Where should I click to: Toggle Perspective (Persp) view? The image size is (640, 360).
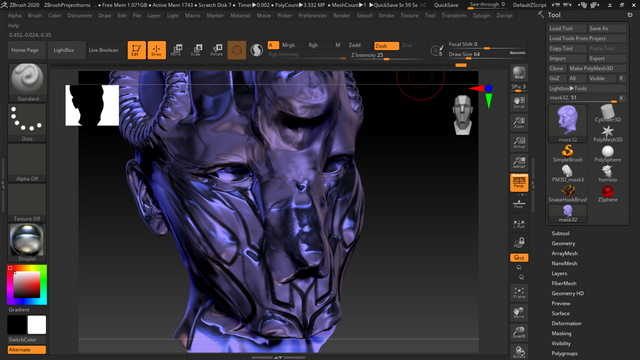tap(519, 182)
